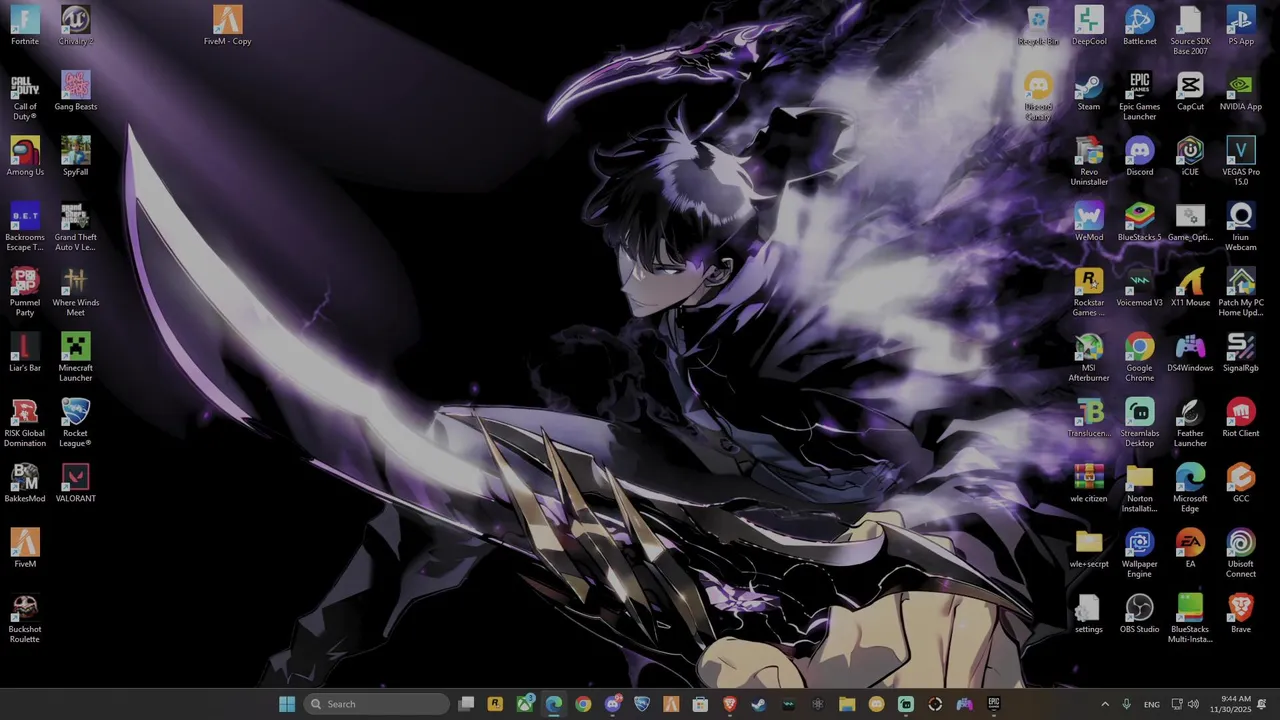Open the PS App desktop icon
The width and height of the screenshot is (1280, 720).
[1241, 25]
